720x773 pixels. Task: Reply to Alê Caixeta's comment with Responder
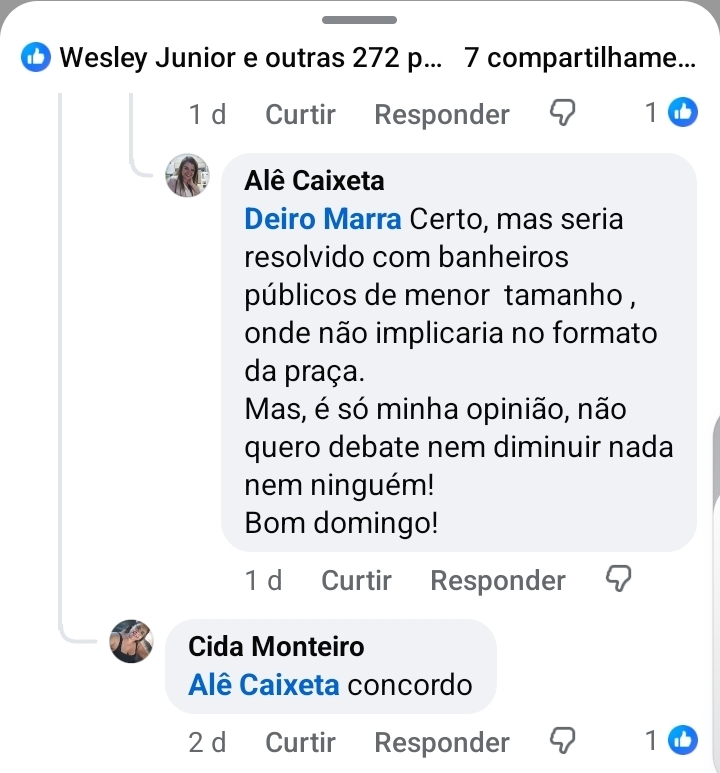tap(497, 580)
